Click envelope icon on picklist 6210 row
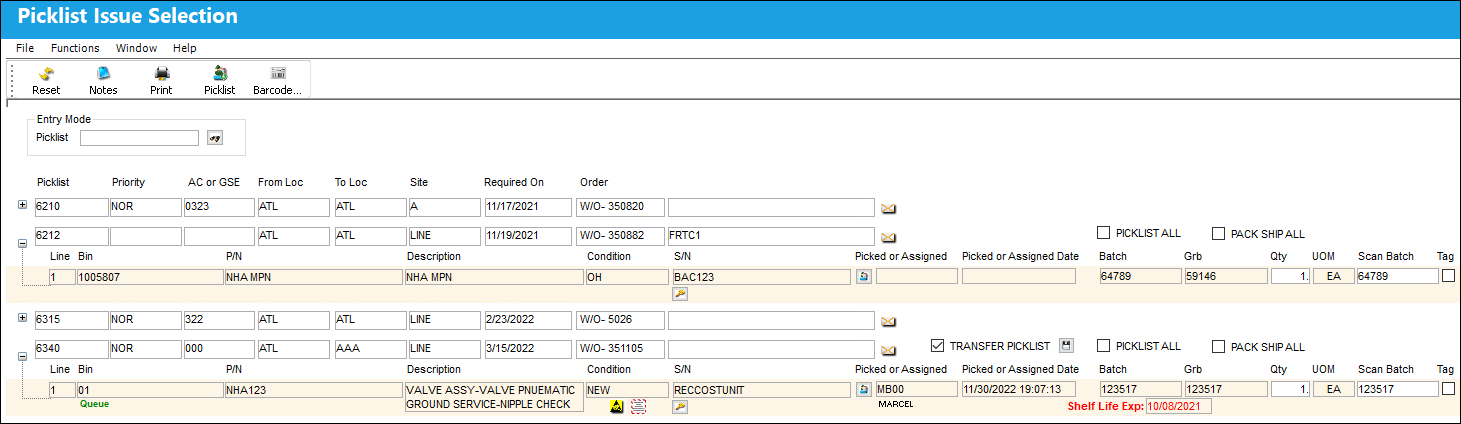The height and width of the screenshot is (424, 1461). tap(888, 208)
